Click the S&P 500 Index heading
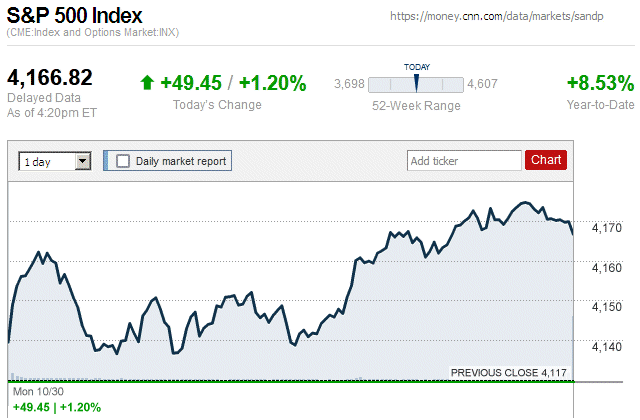640x420 pixels. tap(75, 16)
